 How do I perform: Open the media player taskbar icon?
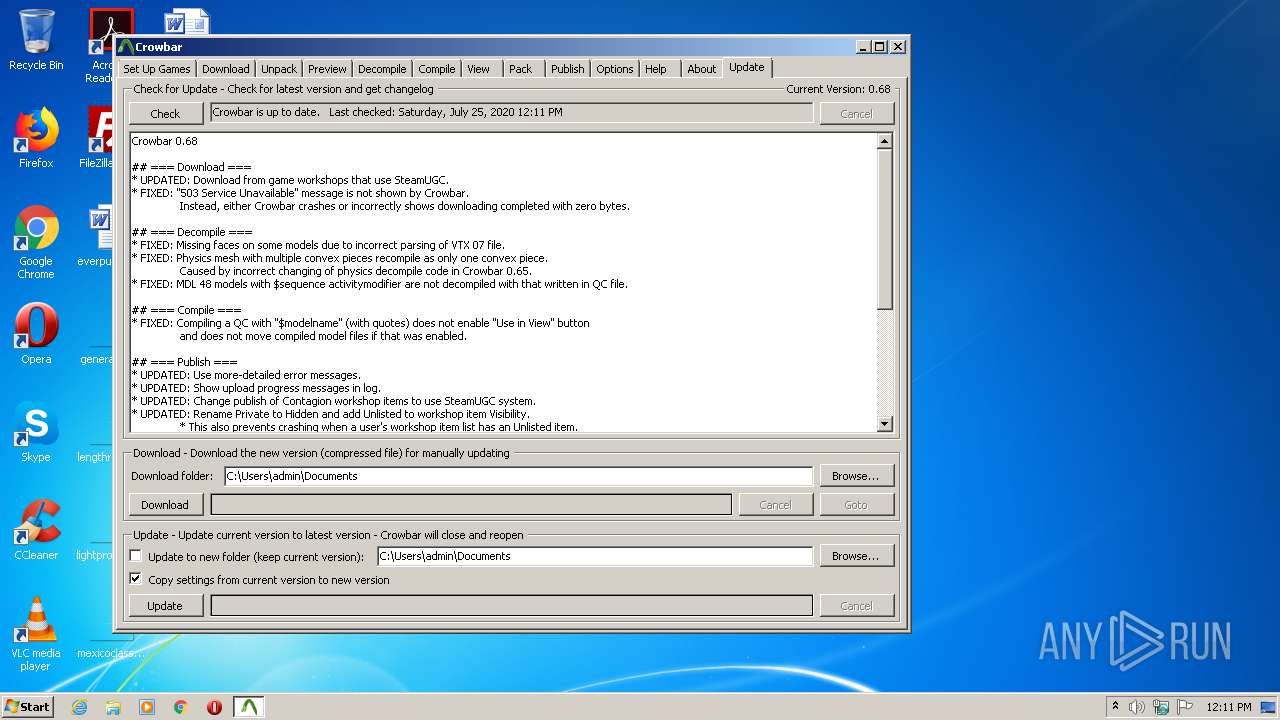click(147, 707)
